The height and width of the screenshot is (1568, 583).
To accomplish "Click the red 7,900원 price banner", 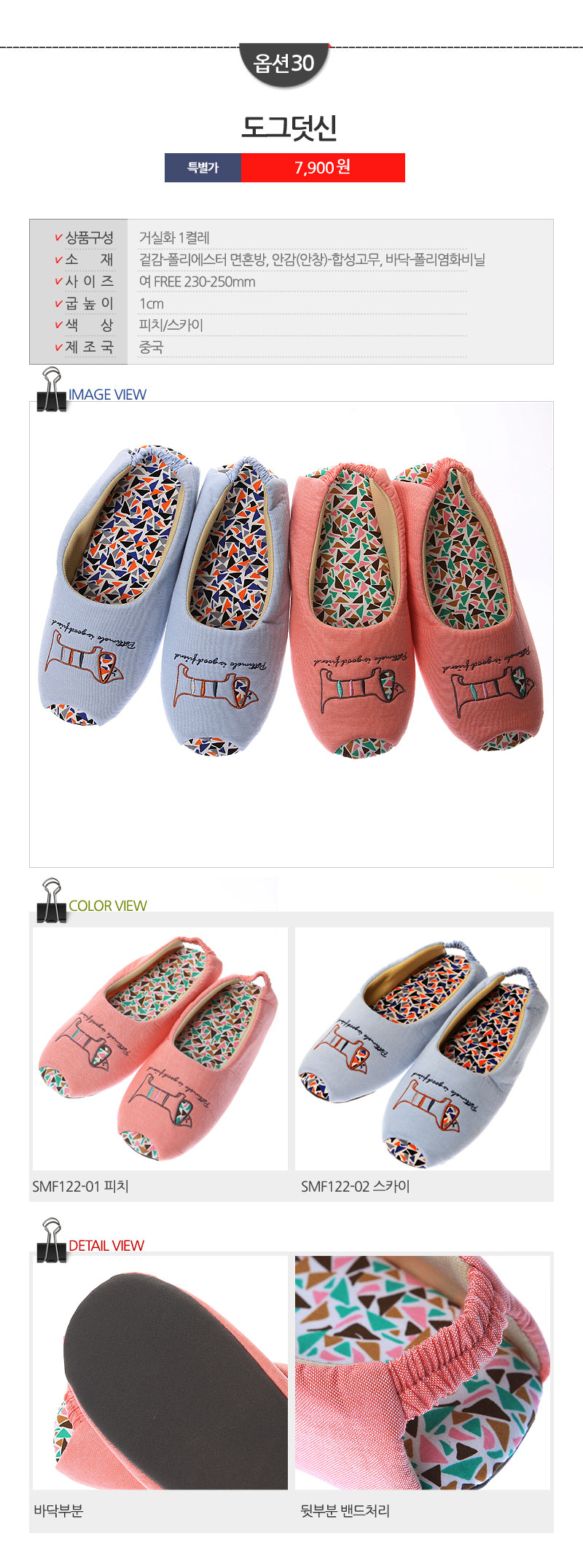I will [x=323, y=168].
